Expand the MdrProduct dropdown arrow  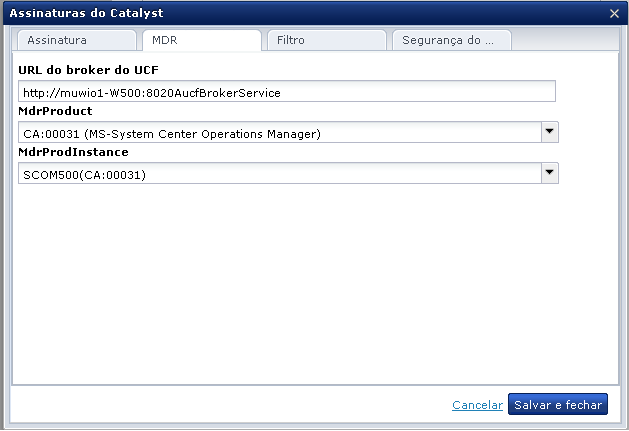(549, 132)
